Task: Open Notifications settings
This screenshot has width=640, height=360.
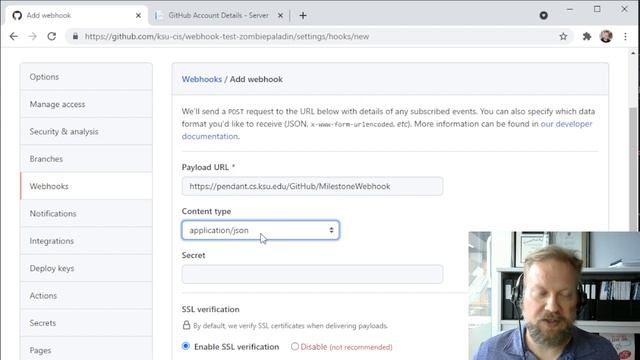Action: pos(86,213)
